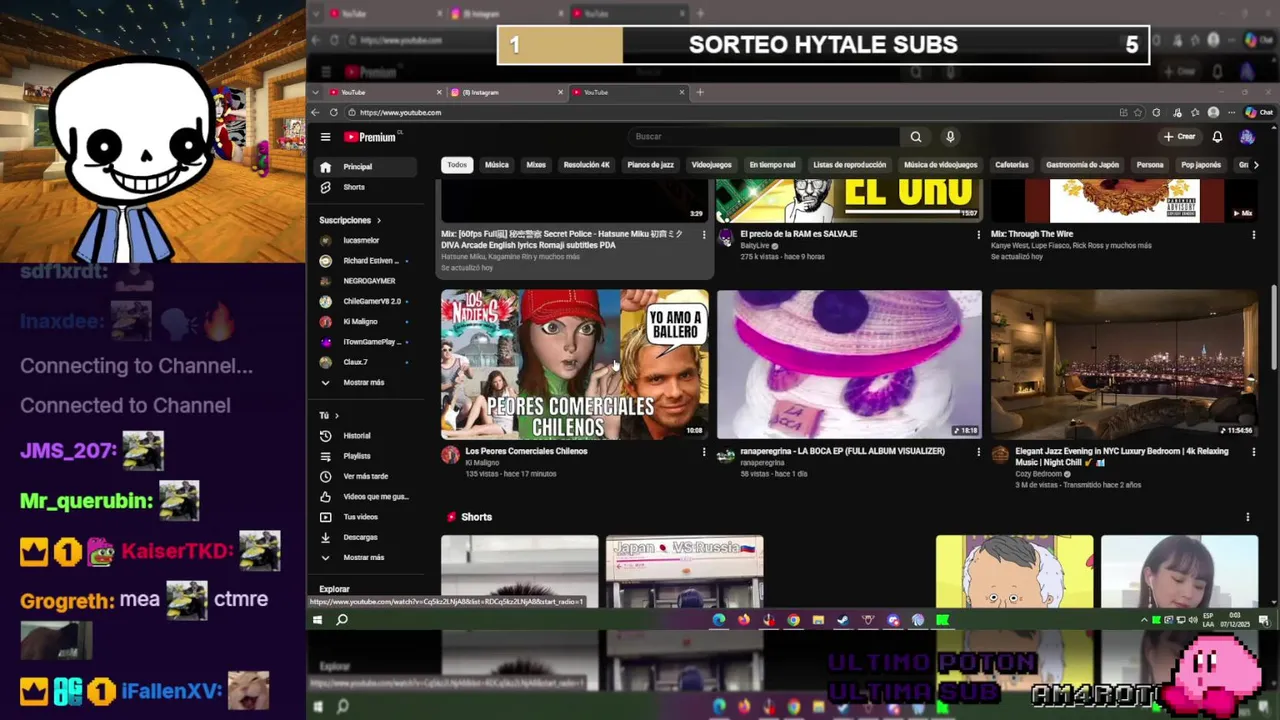Open Suscripciones section chevron heading
This screenshot has width=1280, height=720.
pyautogui.click(x=350, y=220)
